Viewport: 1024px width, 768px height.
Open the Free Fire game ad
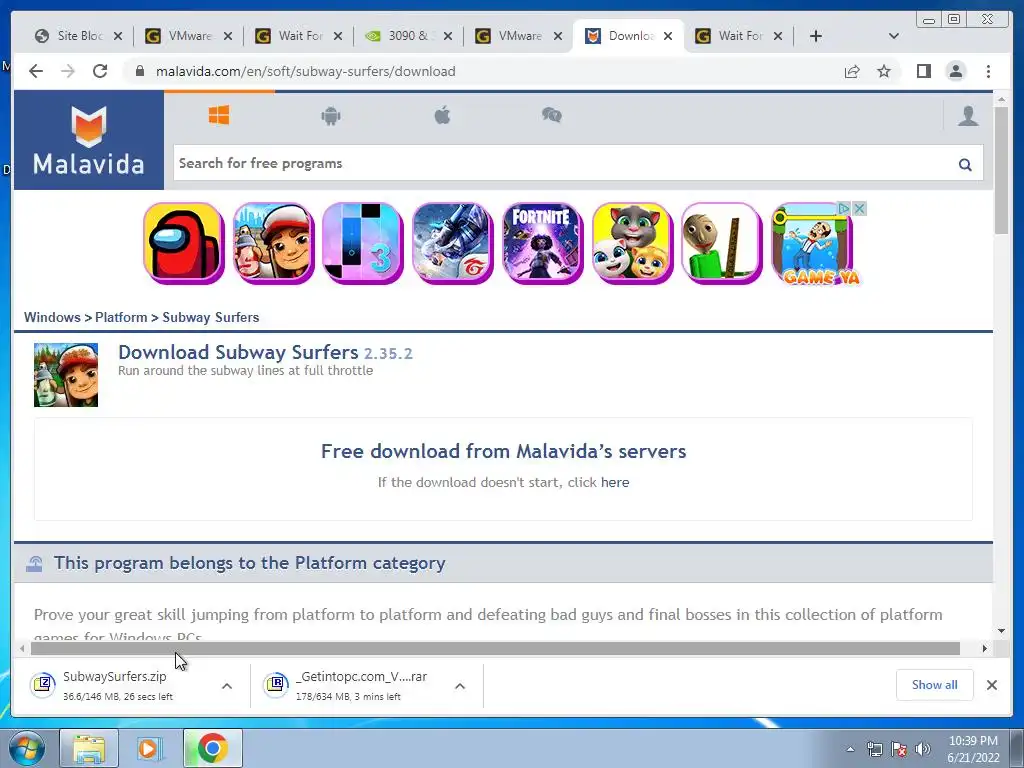(x=452, y=243)
